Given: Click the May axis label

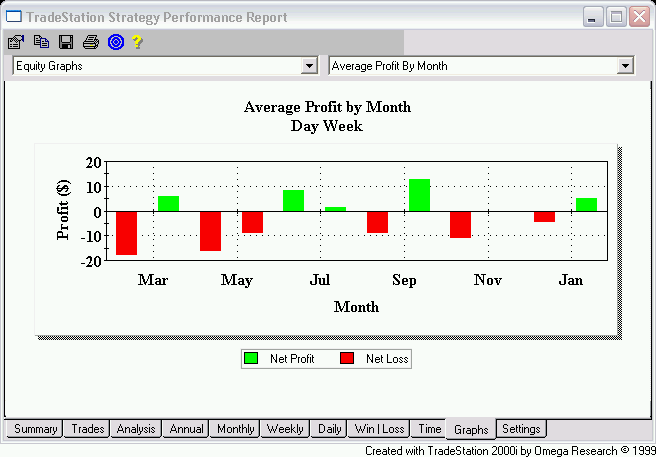Looking at the screenshot, I should (x=237, y=280).
